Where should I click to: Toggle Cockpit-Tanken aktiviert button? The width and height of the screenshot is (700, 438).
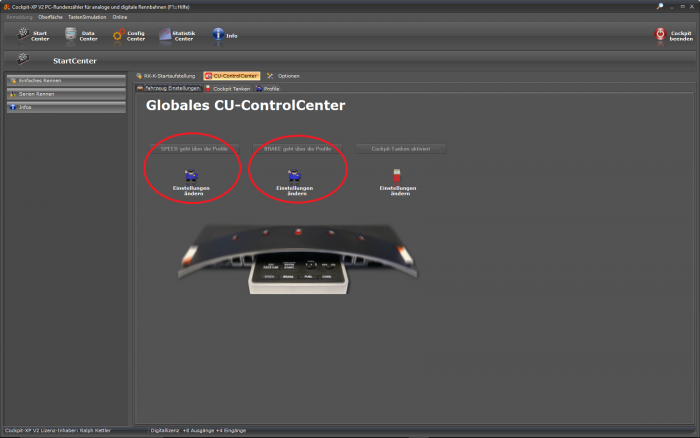(x=400, y=149)
